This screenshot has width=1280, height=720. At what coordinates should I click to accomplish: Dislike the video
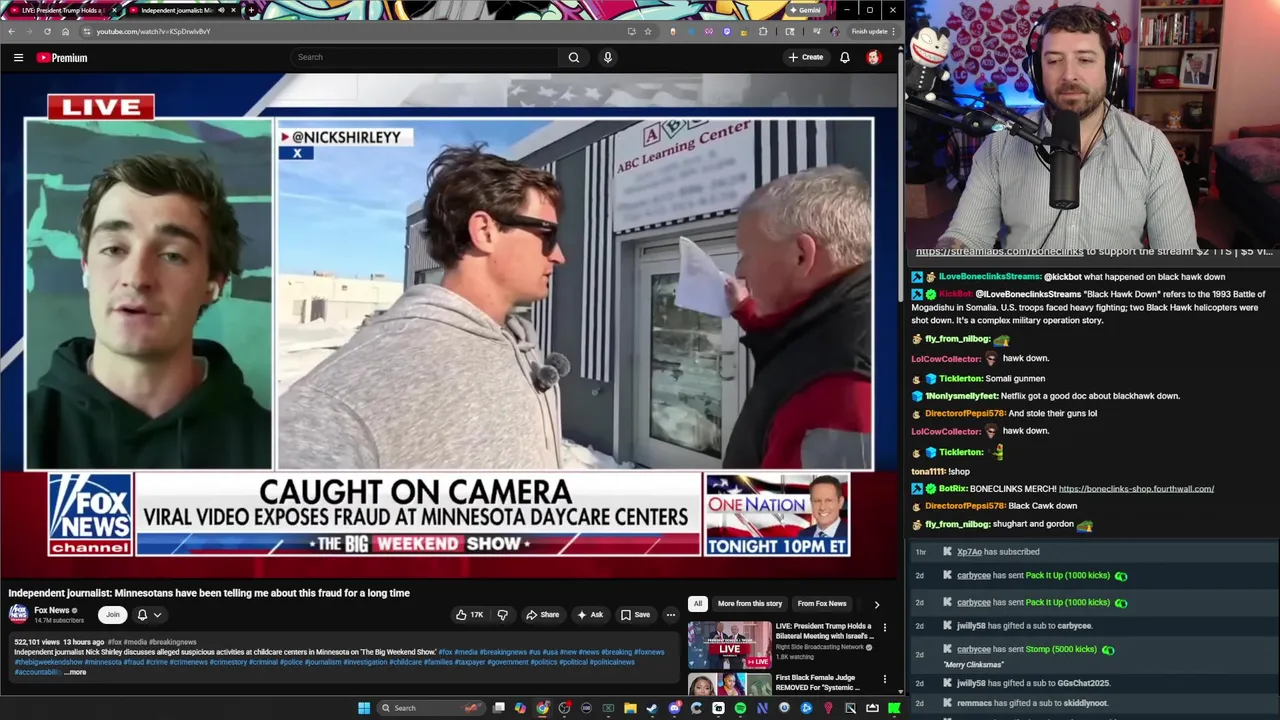pyautogui.click(x=503, y=615)
